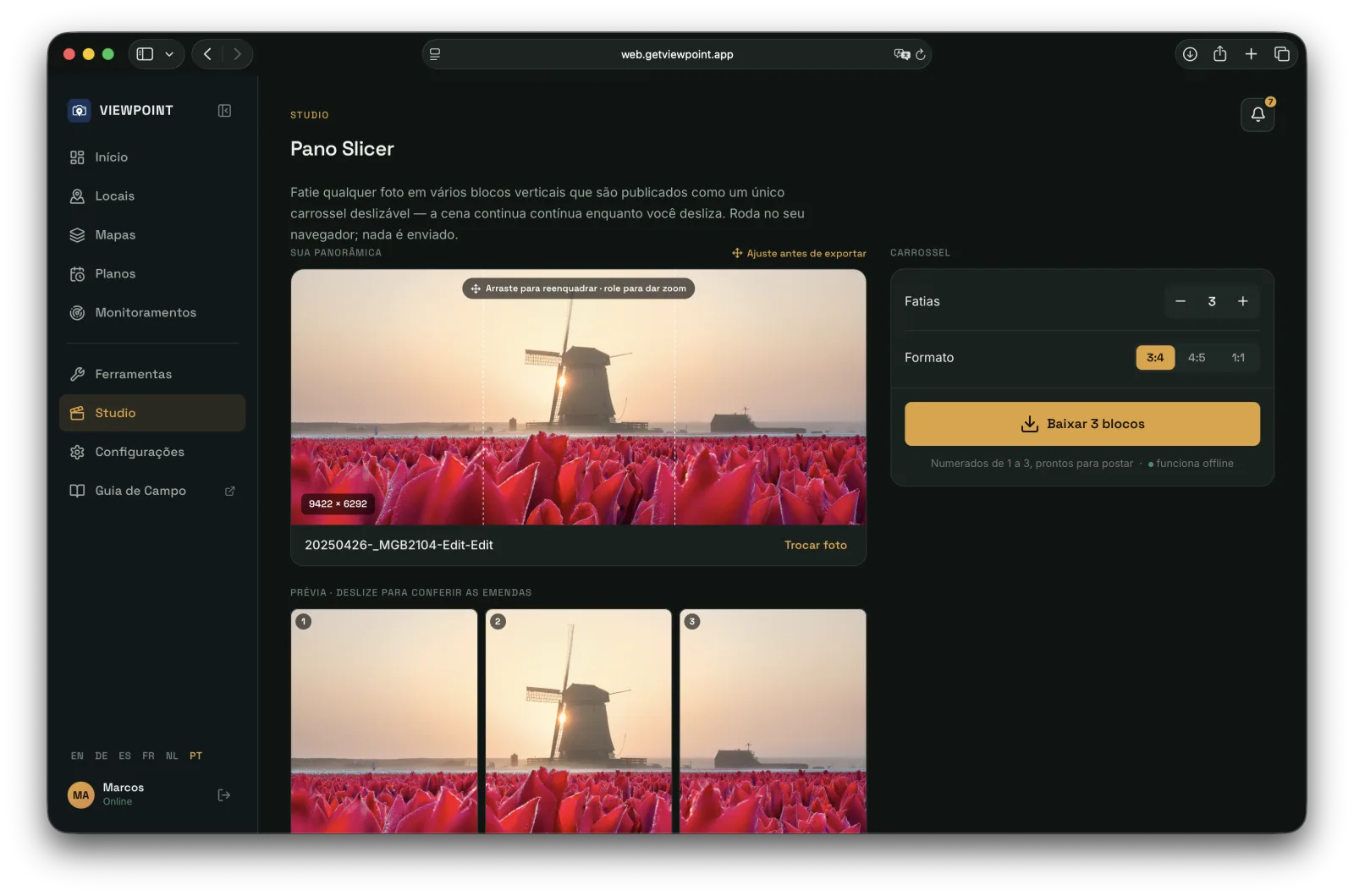The width and height of the screenshot is (1354, 896).
Task: Click the Marcos user profile
Action: [107, 794]
